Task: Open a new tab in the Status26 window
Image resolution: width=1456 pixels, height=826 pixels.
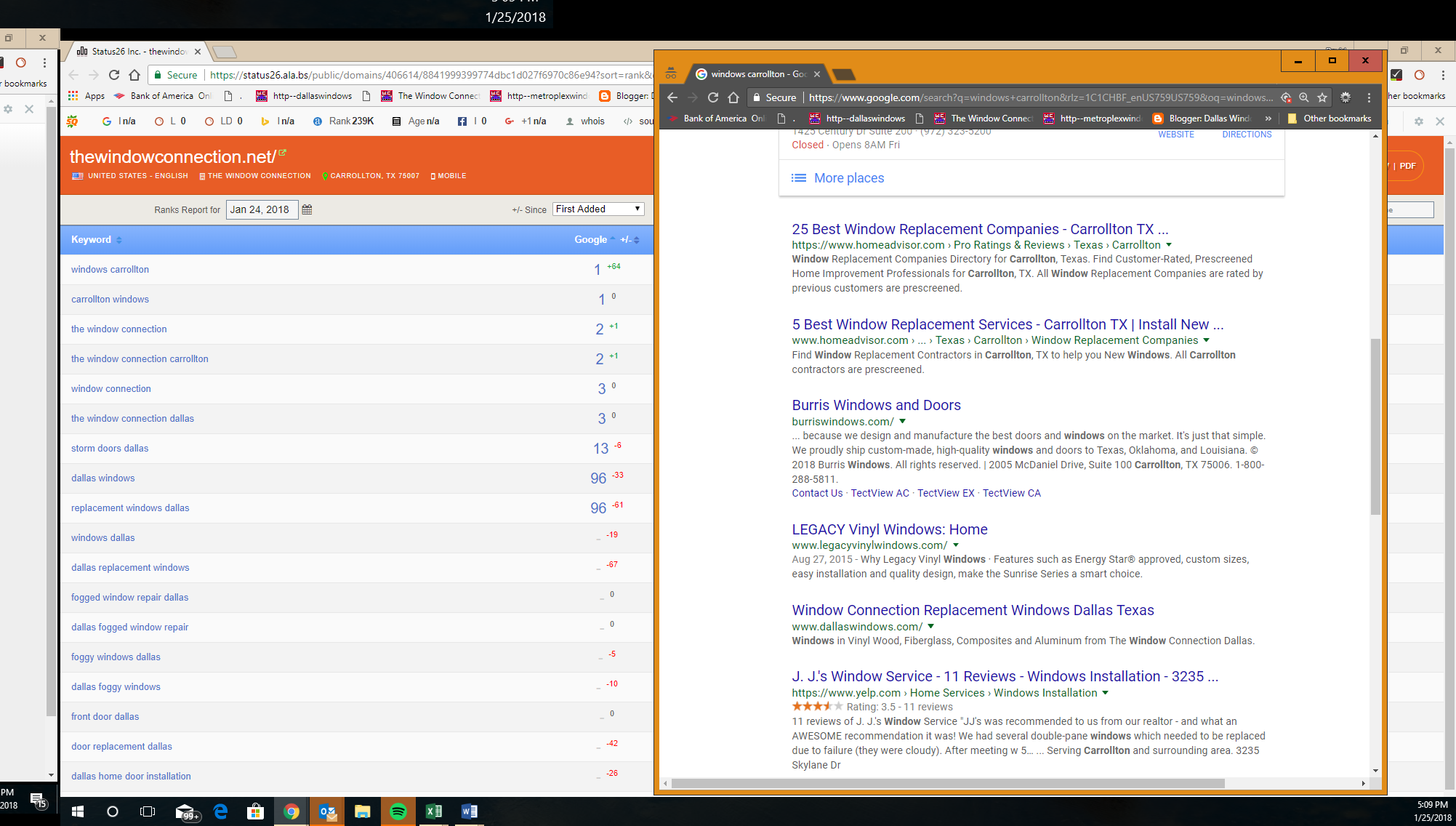Action: pos(224,52)
